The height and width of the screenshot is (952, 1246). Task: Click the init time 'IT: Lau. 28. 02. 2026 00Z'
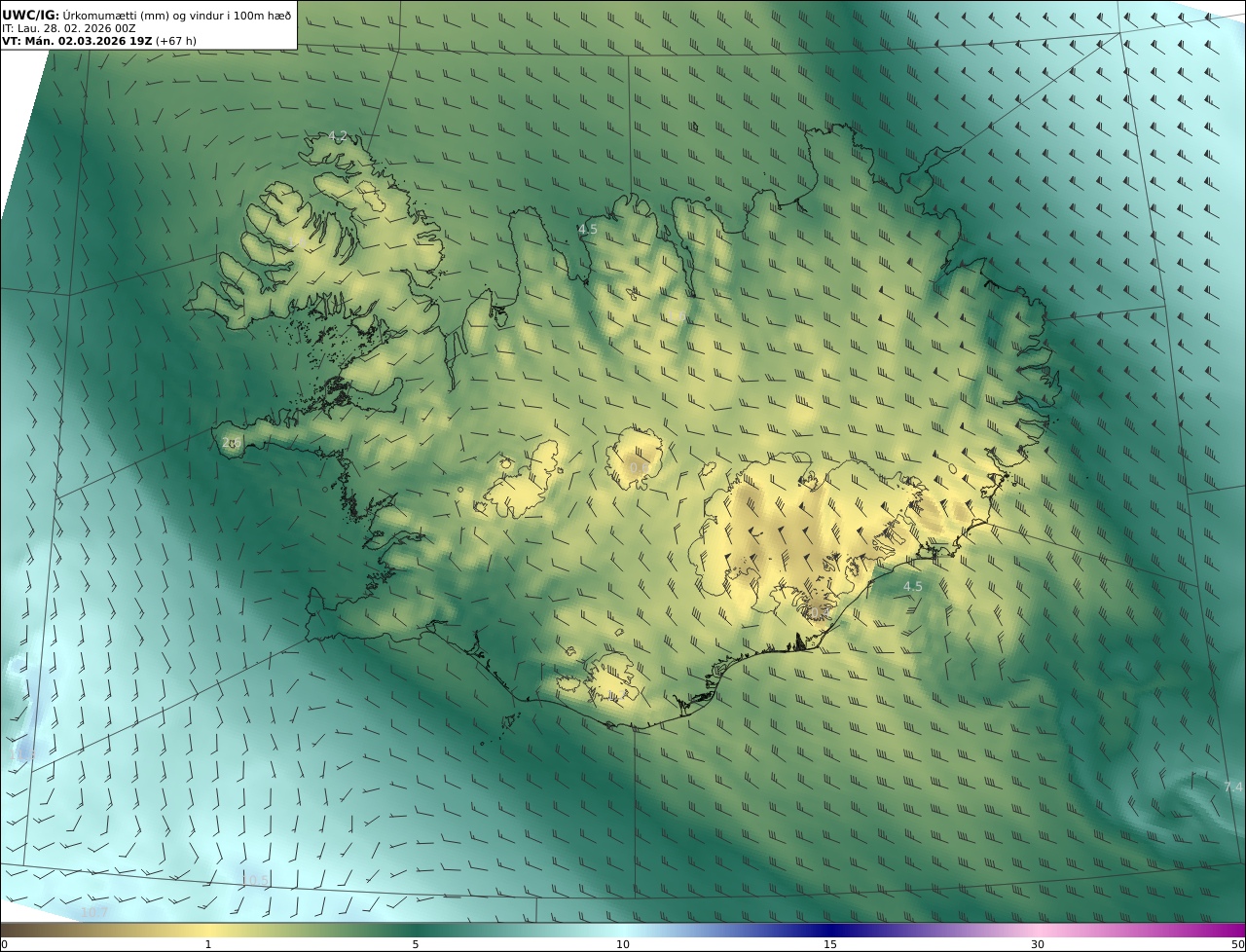pyautogui.click(x=69, y=29)
